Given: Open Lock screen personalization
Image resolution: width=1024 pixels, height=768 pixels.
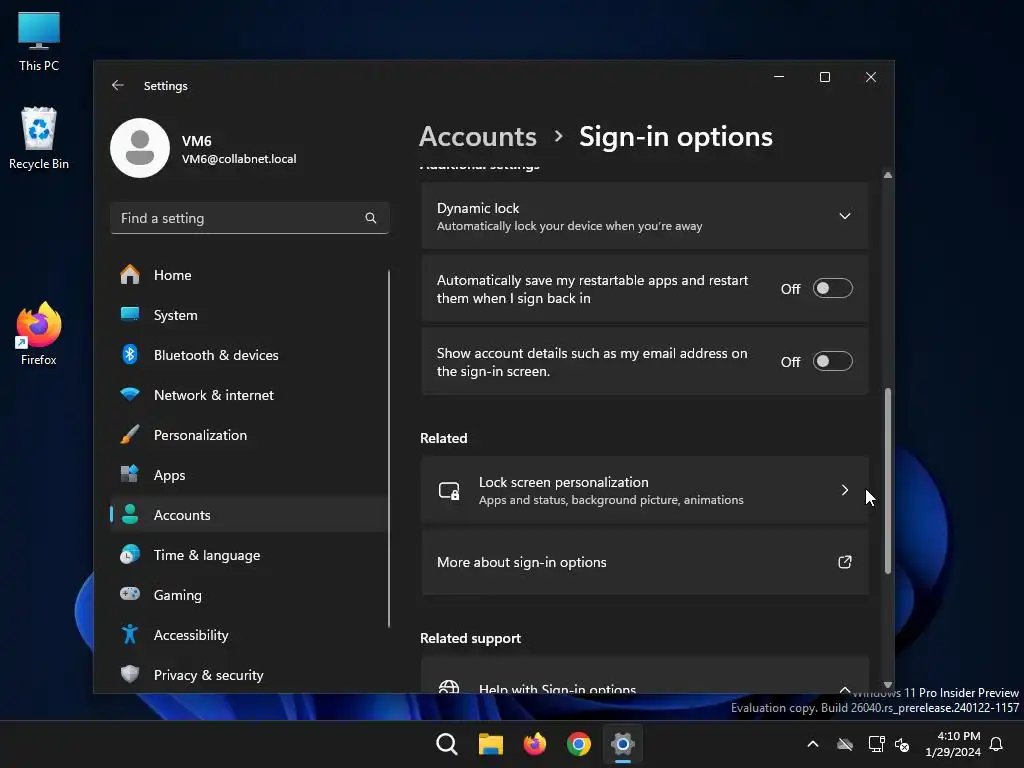Looking at the screenshot, I should 645,490.
